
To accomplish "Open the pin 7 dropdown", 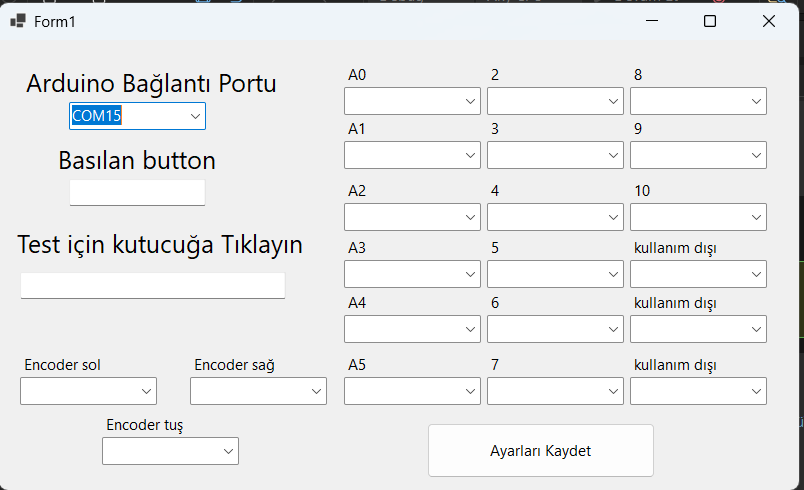I will point(555,391).
